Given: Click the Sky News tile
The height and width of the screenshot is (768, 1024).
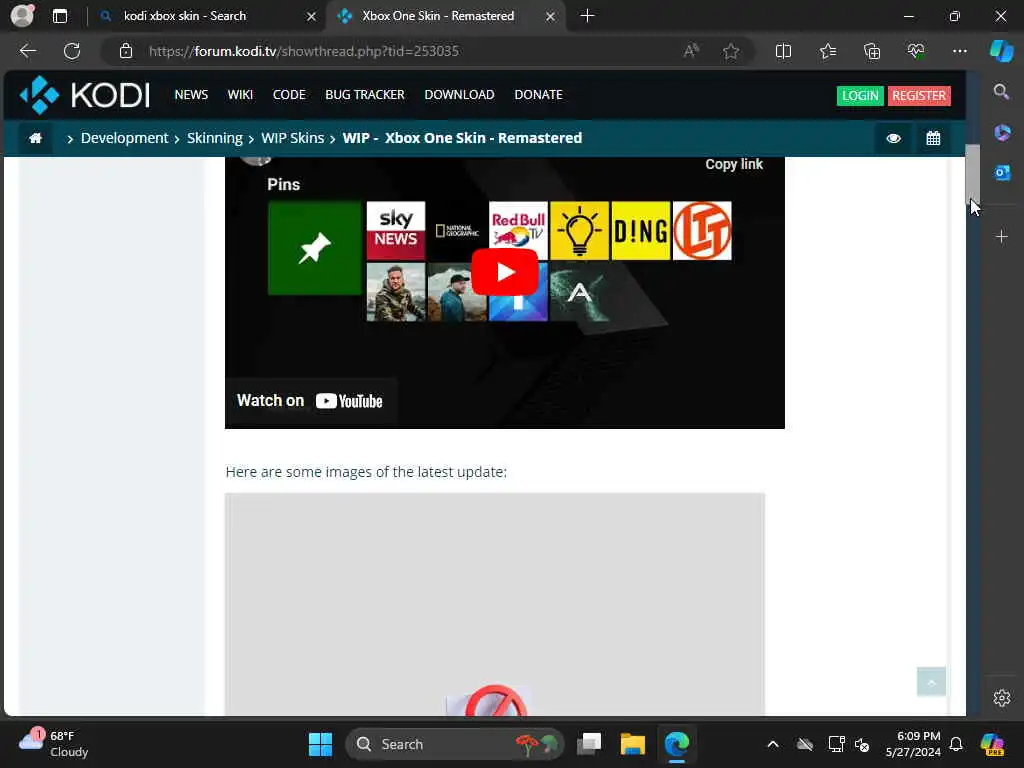Looking at the screenshot, I should click(x=396, y=230).
